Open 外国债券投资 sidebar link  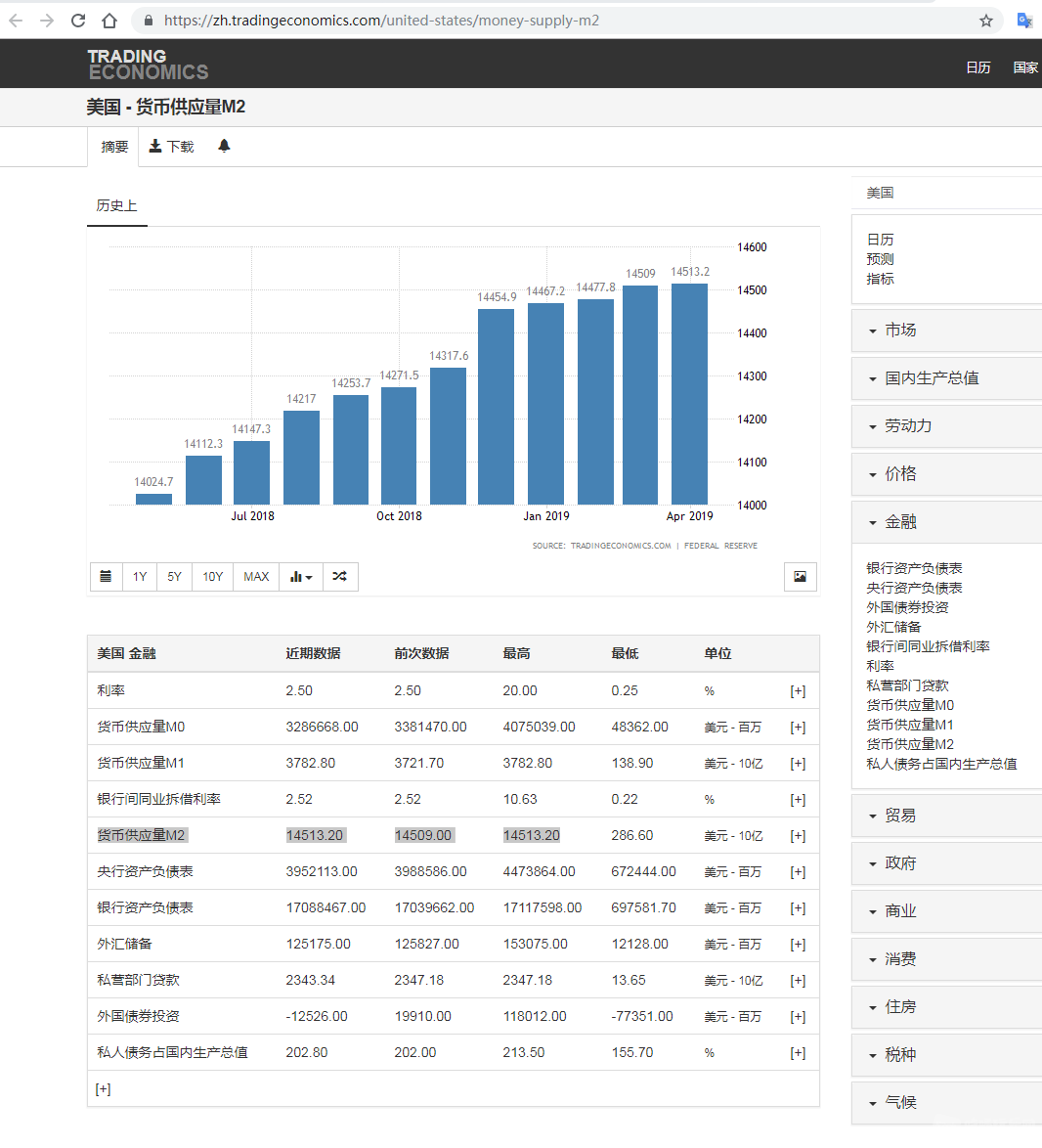coord(907,607)
